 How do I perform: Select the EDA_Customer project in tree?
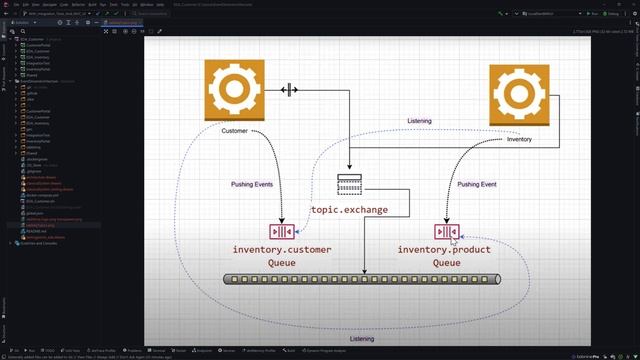coord(38,51)
